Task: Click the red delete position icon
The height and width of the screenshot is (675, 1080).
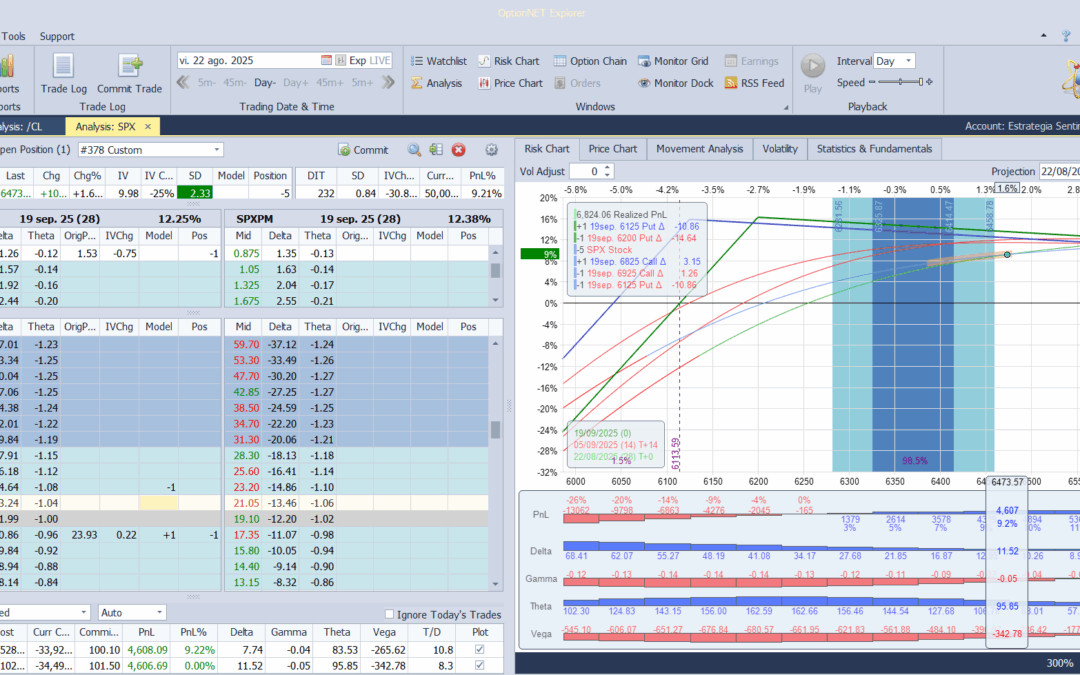Action: click(459, 150)
